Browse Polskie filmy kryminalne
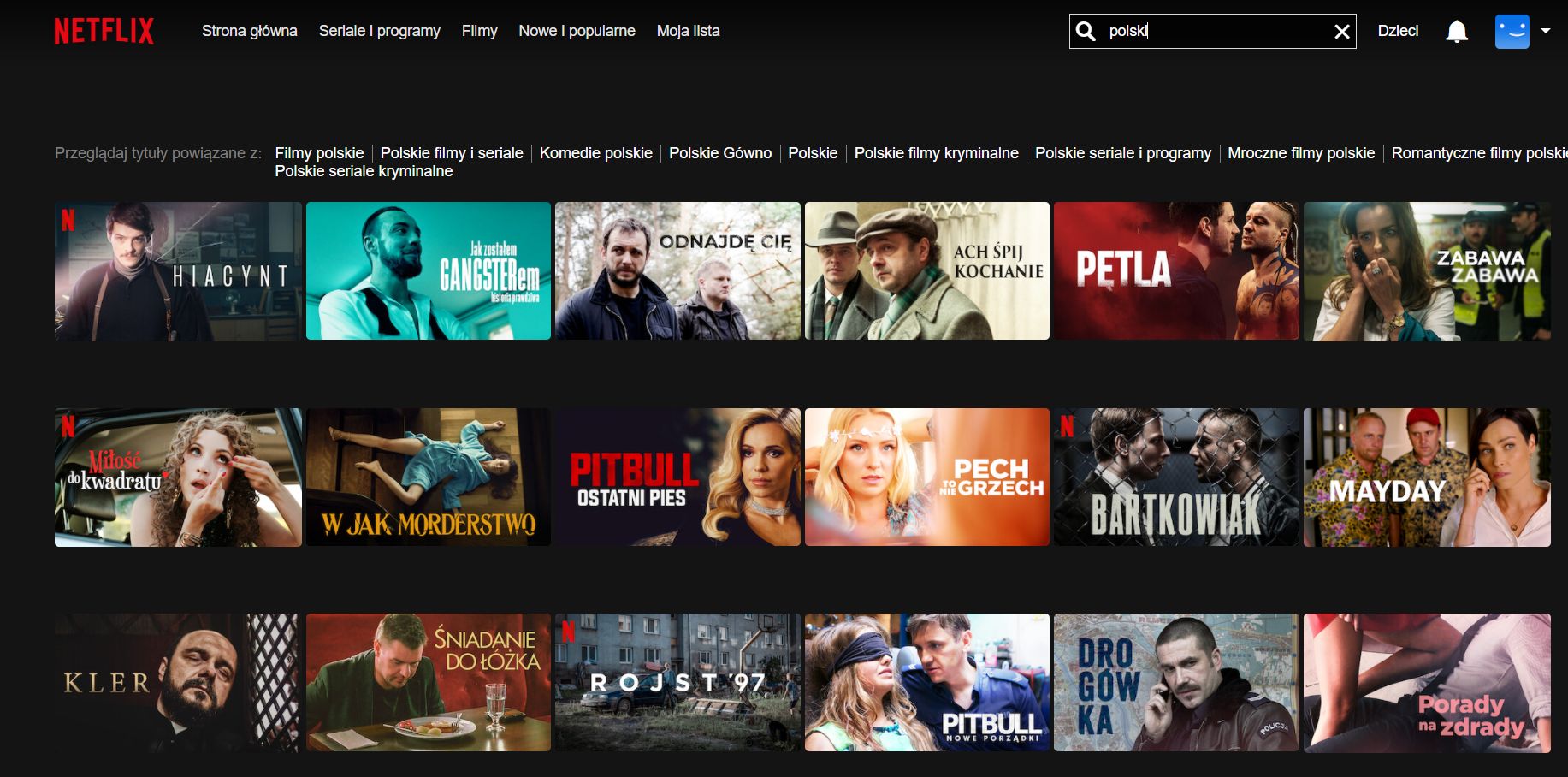This screenshot has height=777, width=1568. click(x=937, y=153)
